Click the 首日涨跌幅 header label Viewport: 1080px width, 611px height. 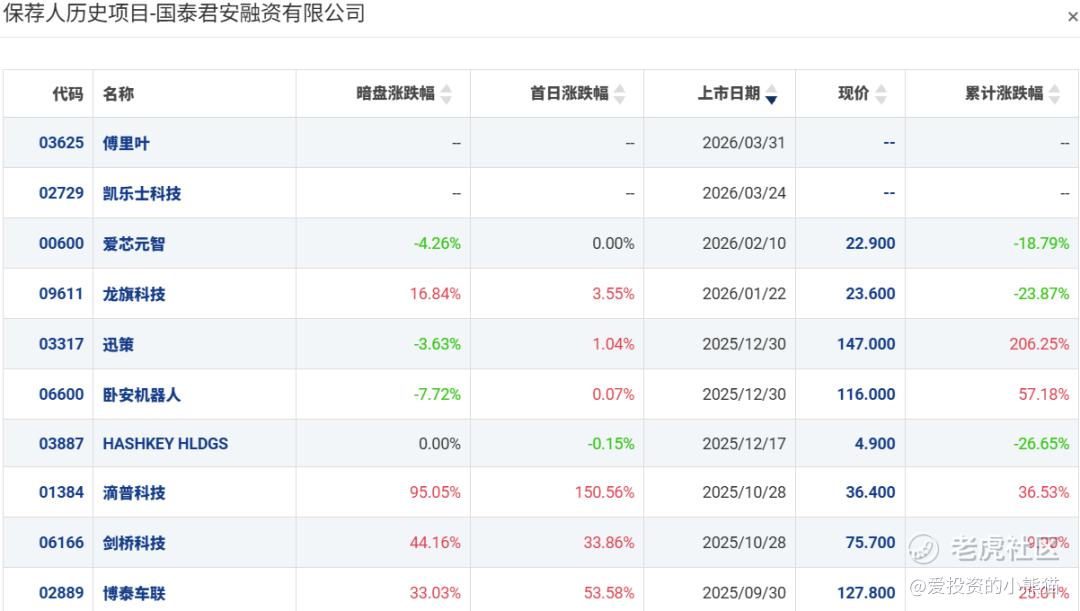[569, 93]
